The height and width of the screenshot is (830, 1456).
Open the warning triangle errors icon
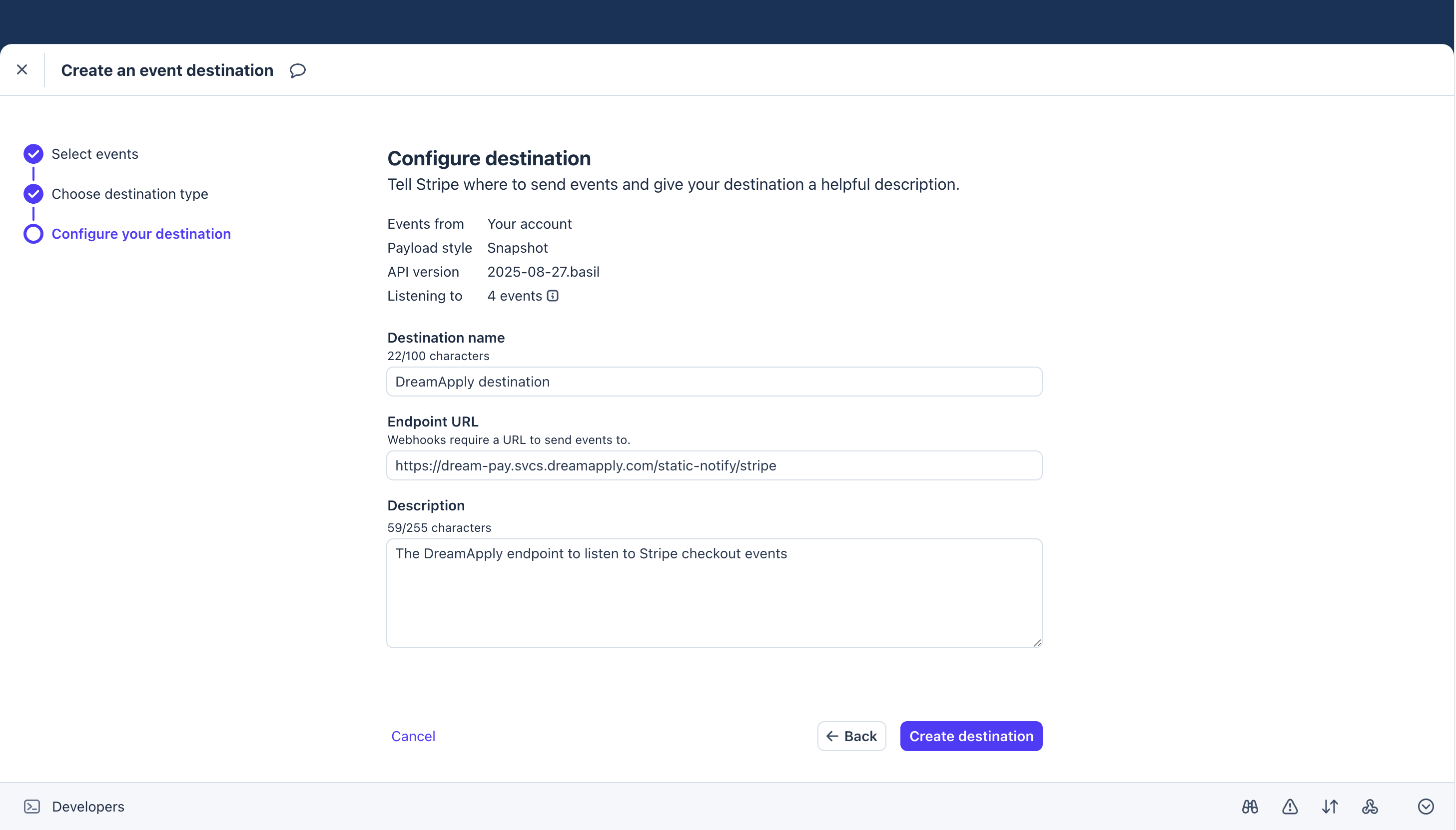(1290, 807)
